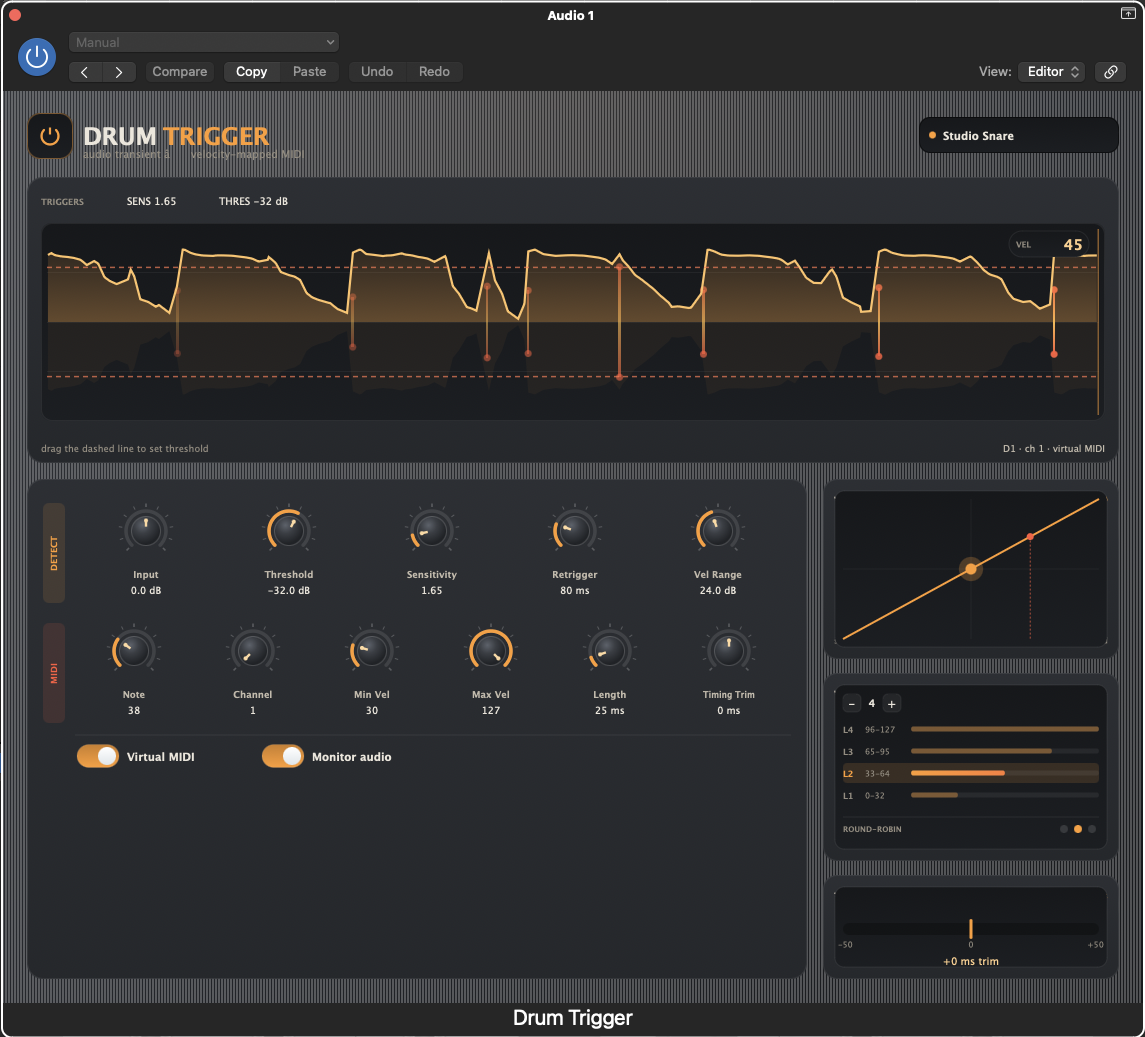Select the L3 65-95 velocity layer

tap(970, 751)
